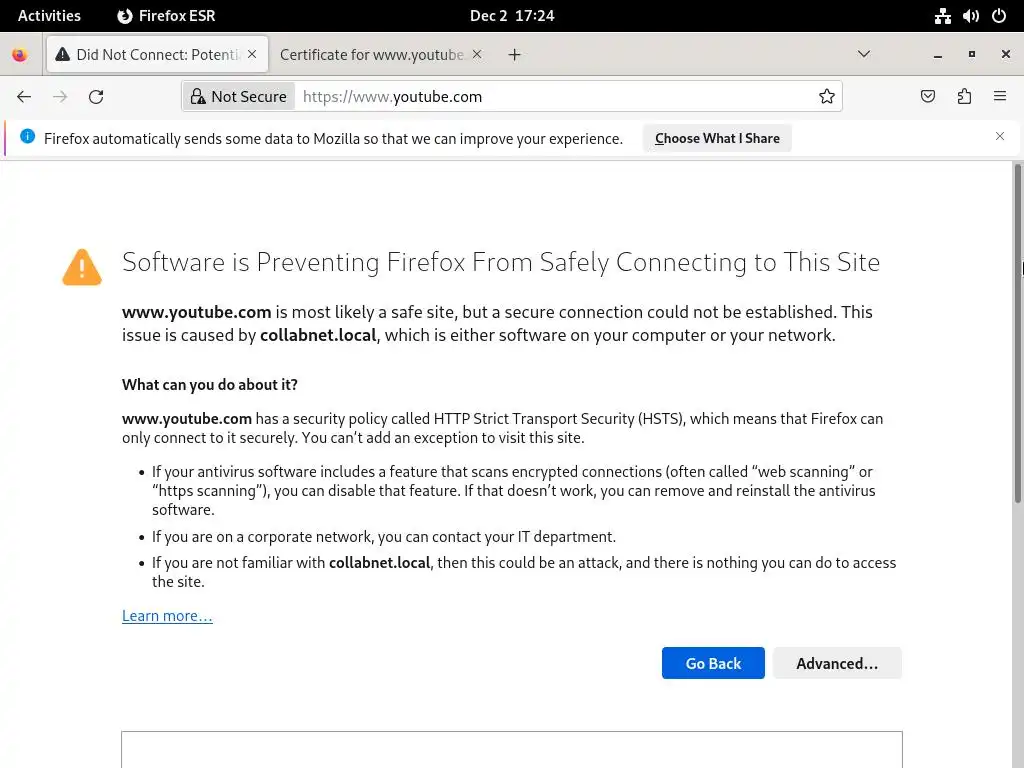Viewport: 1024px width, 768px height.
Task: Switch to the Certificate for www.youtube tab
Action: [x=371, y=55]
